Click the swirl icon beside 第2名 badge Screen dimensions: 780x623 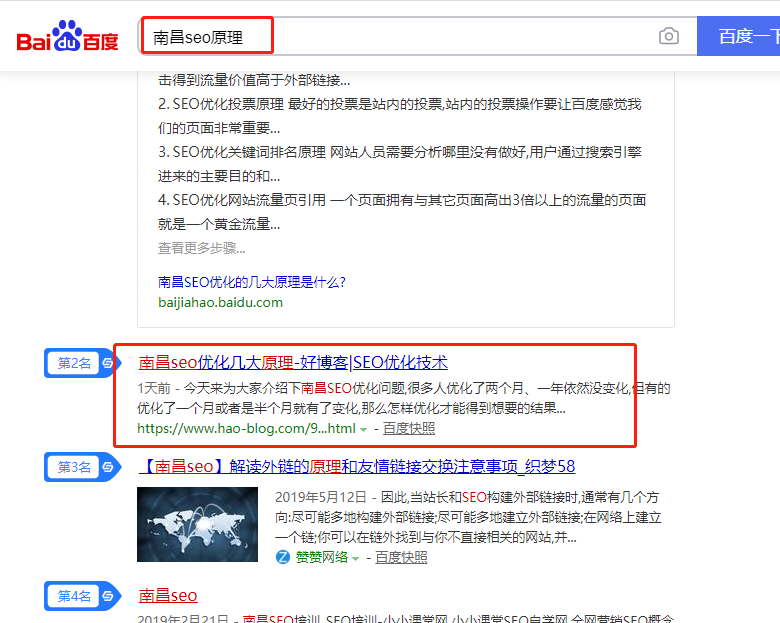pos(108,363)
